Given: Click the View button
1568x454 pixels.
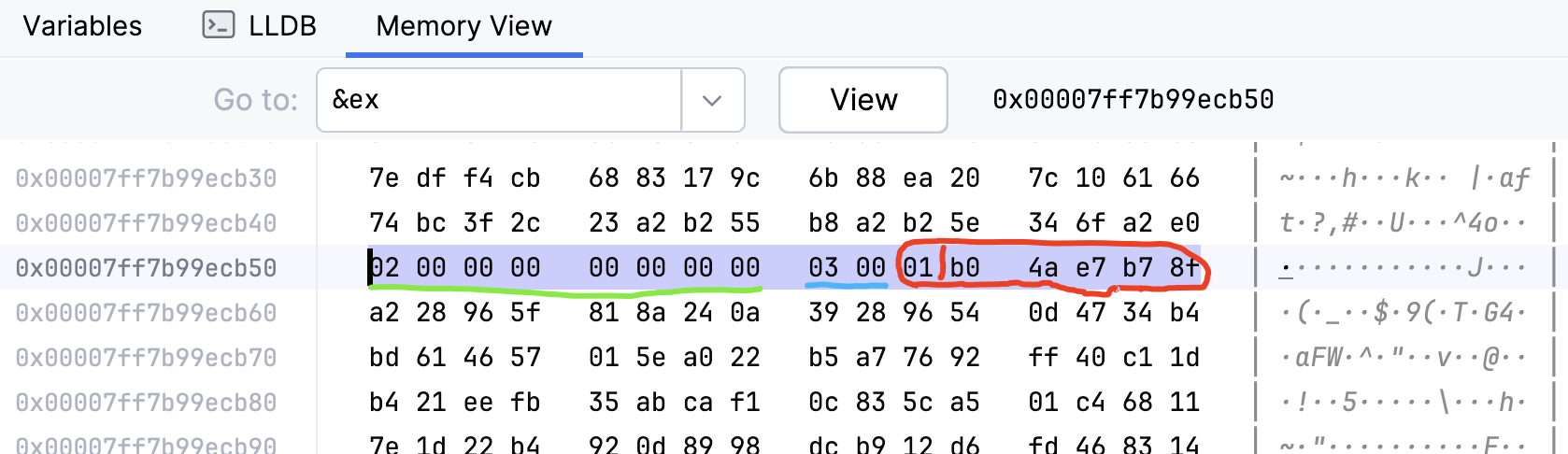Looking at the screenshot, I should click(x=863, y=100).
